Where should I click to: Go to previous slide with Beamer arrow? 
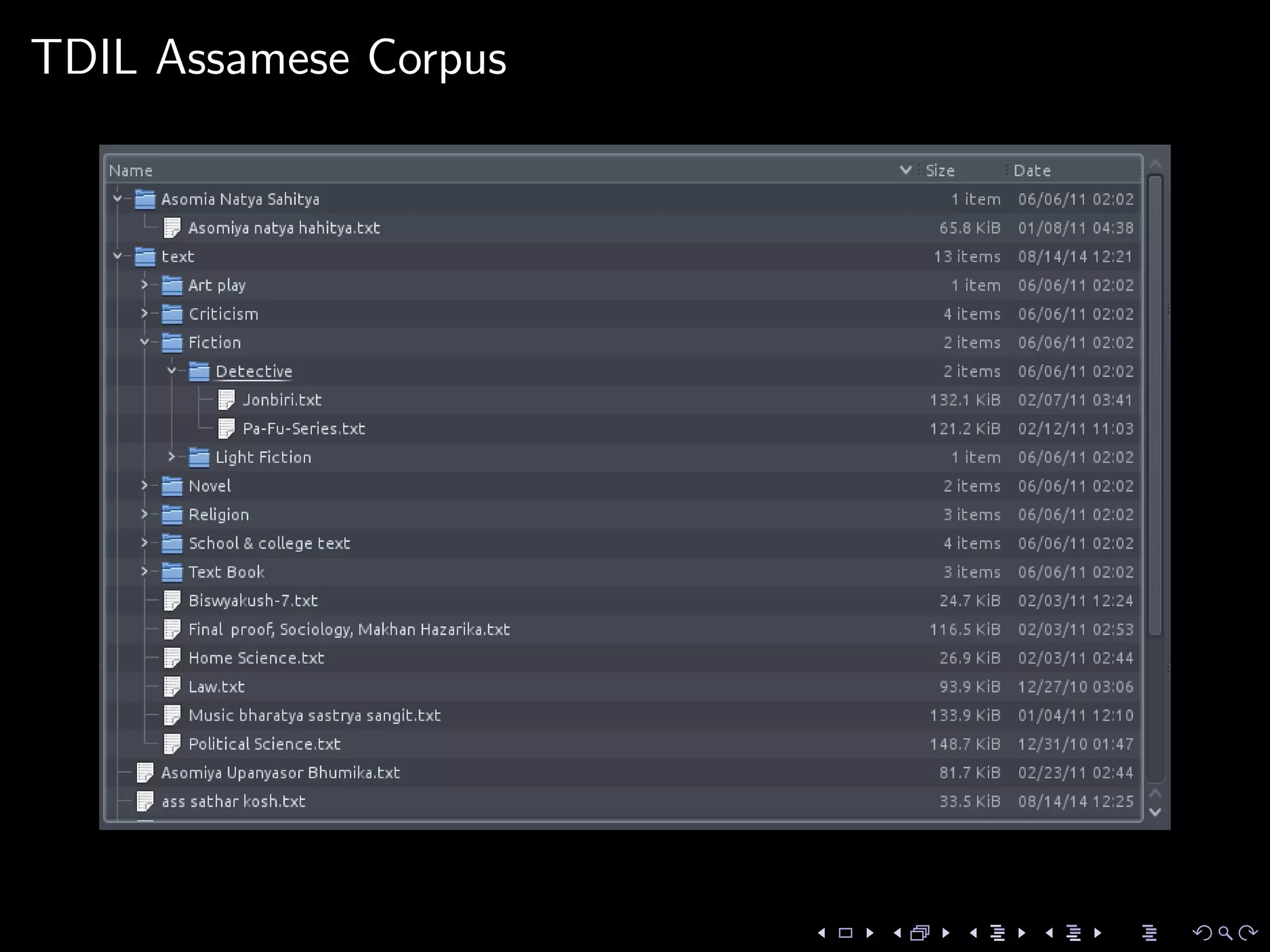point(822,933)
